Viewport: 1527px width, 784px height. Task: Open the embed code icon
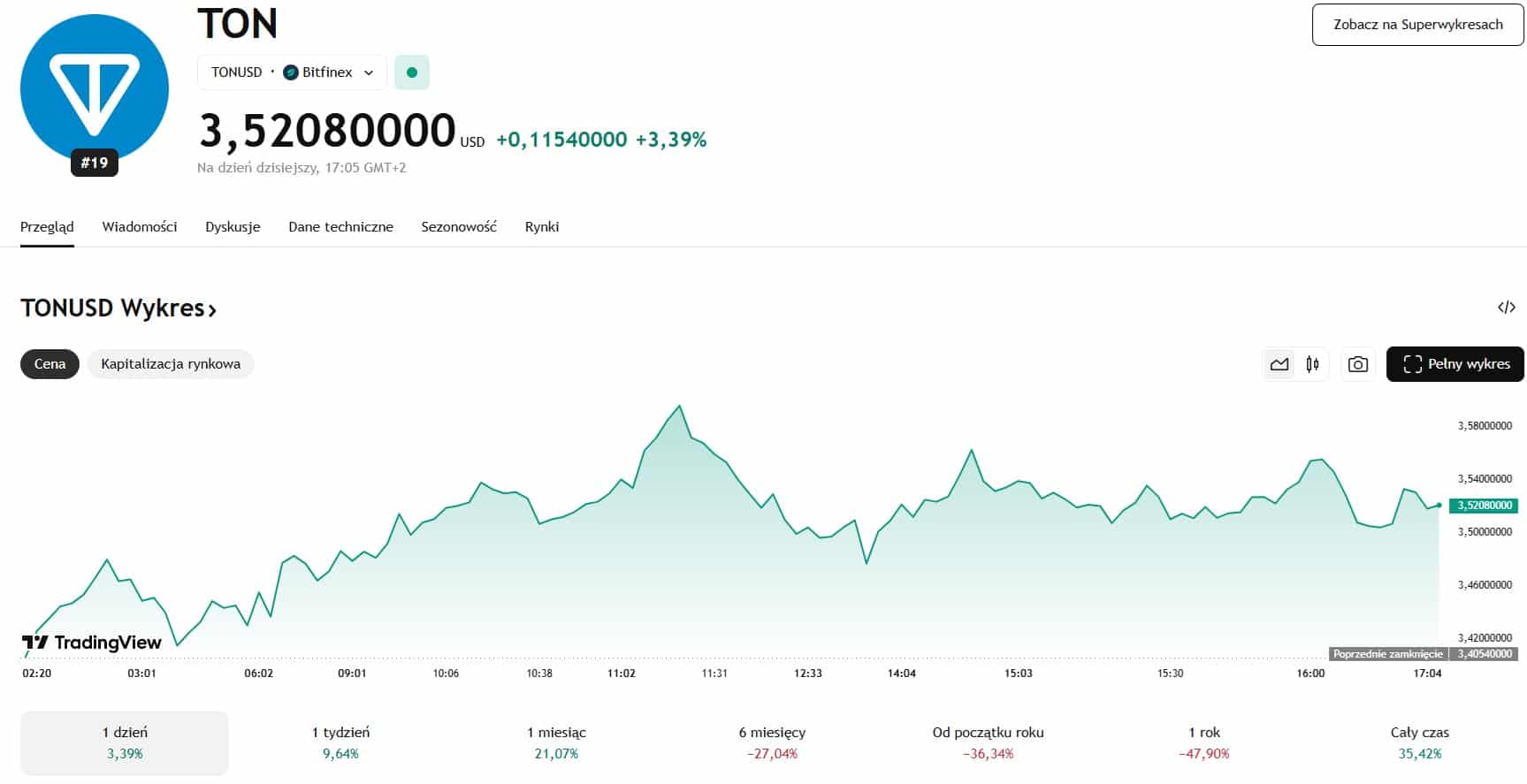click(1506, 308)
